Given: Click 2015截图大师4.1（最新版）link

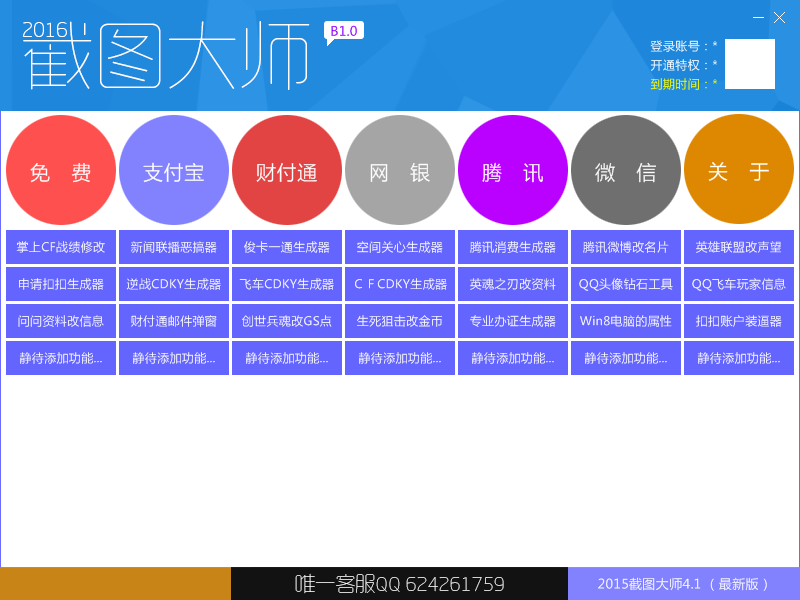Looking at the screenshot, I should click(683, 584).
